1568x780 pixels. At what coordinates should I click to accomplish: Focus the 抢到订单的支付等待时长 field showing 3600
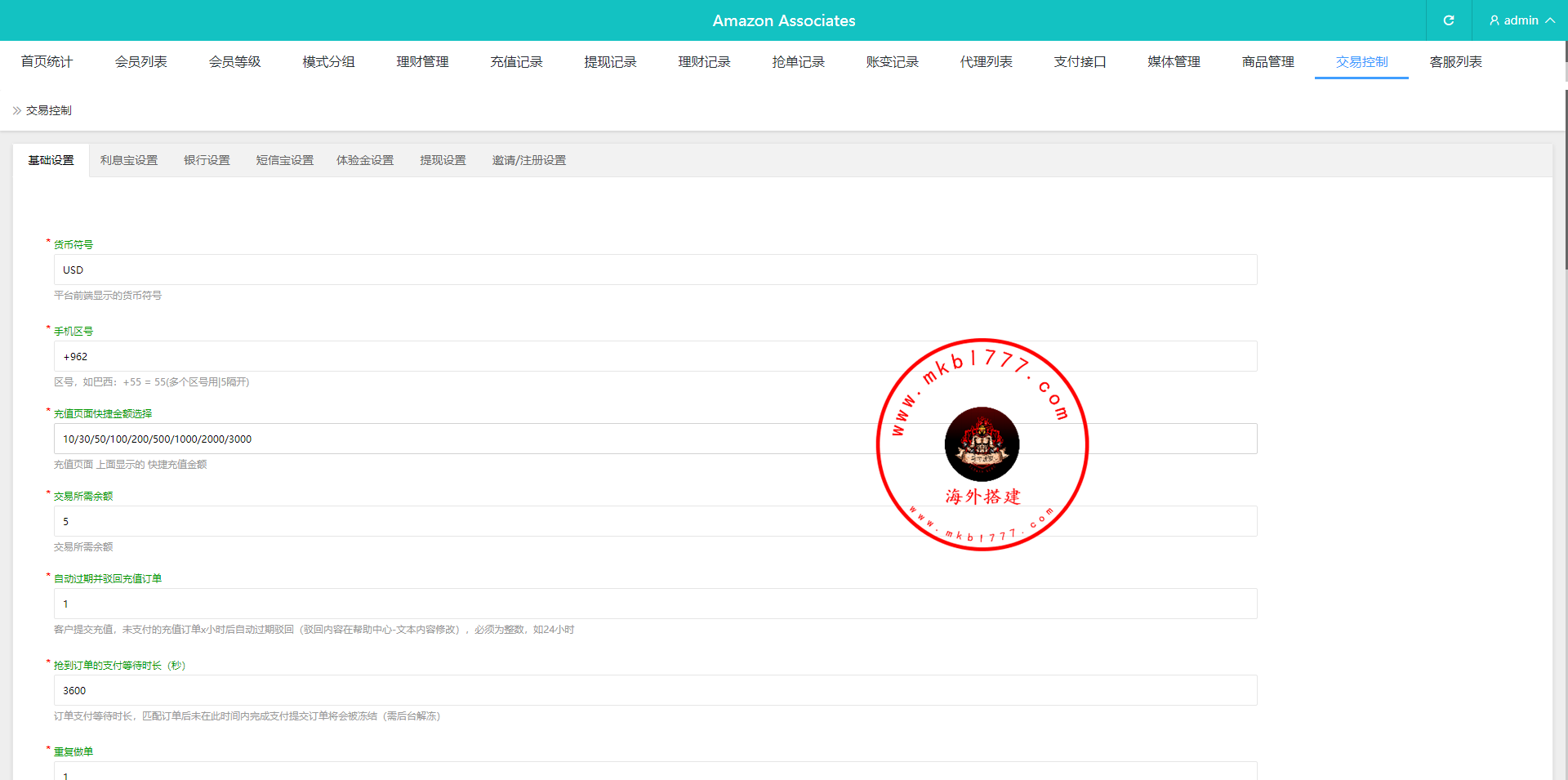[655, 690]
